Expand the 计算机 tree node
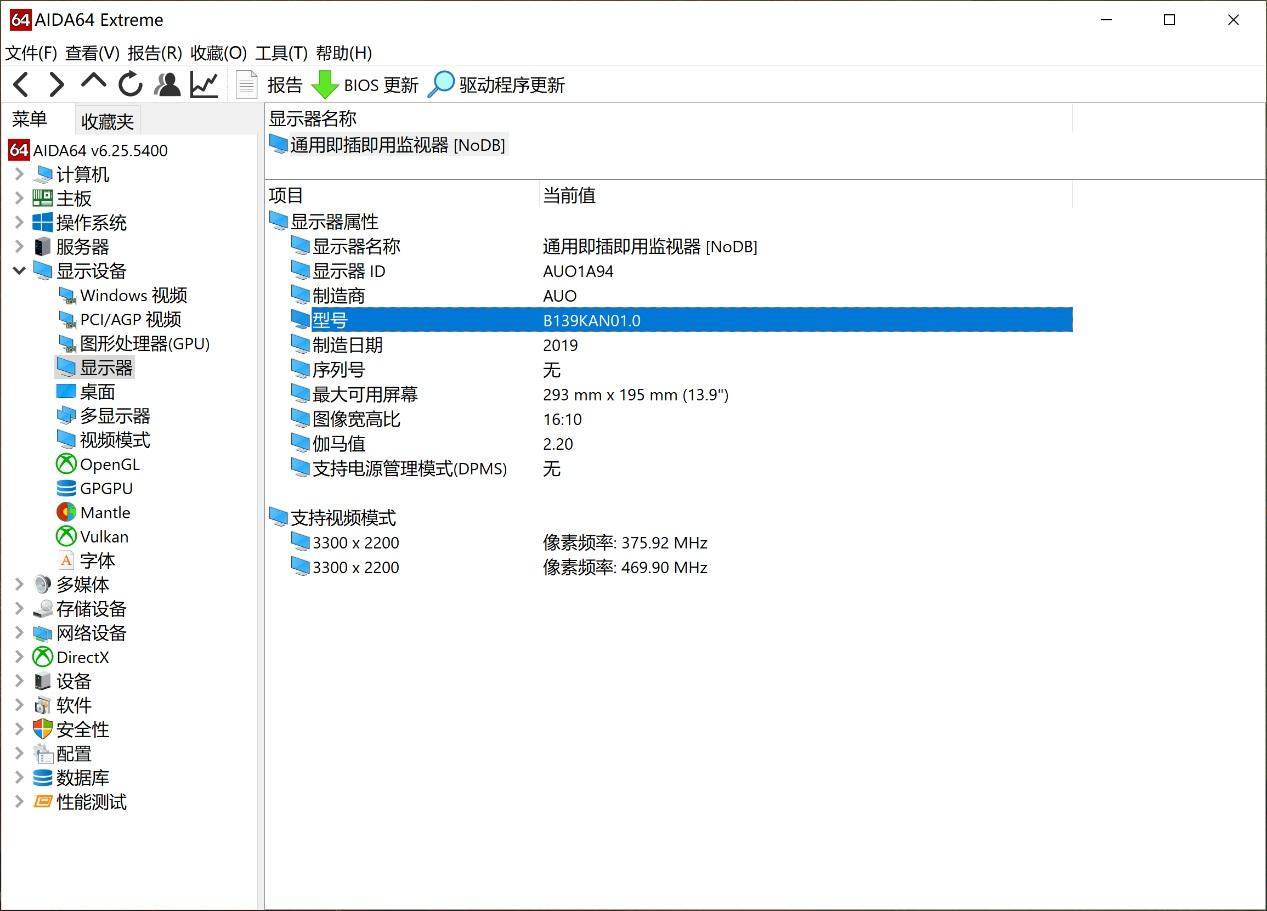1267x911 pixels. pyautogui.click(x=19, y=174)
